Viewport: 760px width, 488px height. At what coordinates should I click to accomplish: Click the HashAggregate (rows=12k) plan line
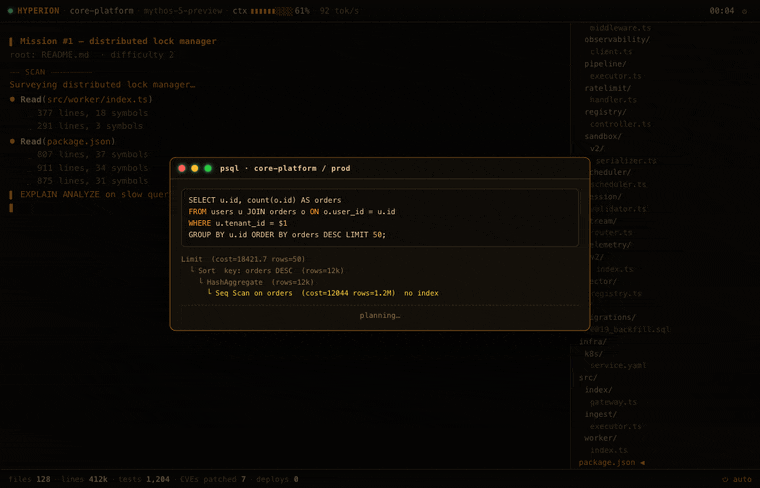pos(260,282)
